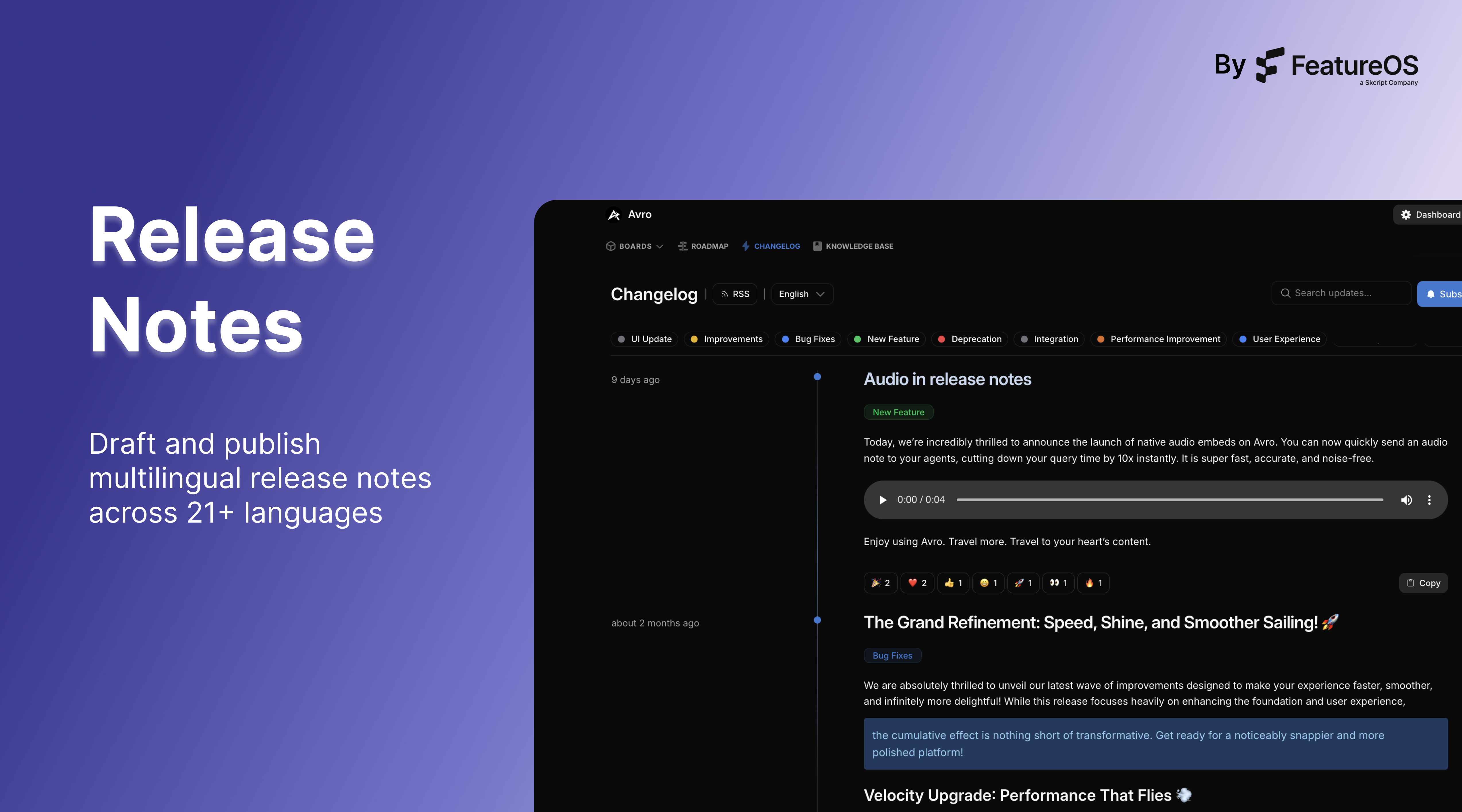React with the rocket emoji
Viewport: 1462px width, 812px height.
(x=1023, y=583)
